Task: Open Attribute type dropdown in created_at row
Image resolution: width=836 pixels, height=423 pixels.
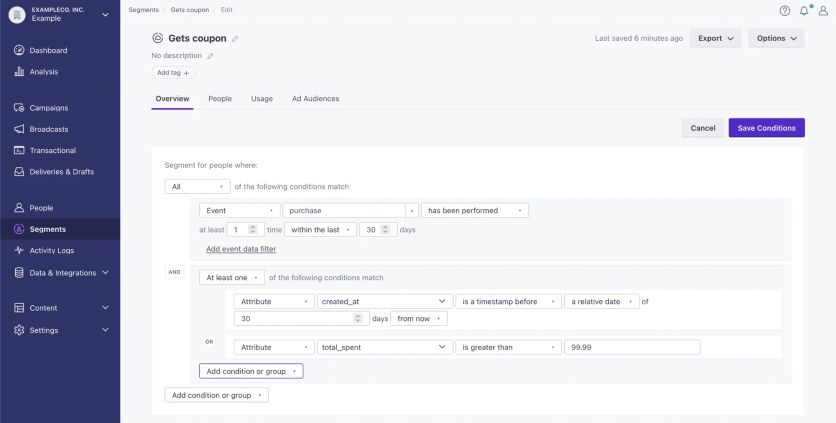Action: (274, 301)
